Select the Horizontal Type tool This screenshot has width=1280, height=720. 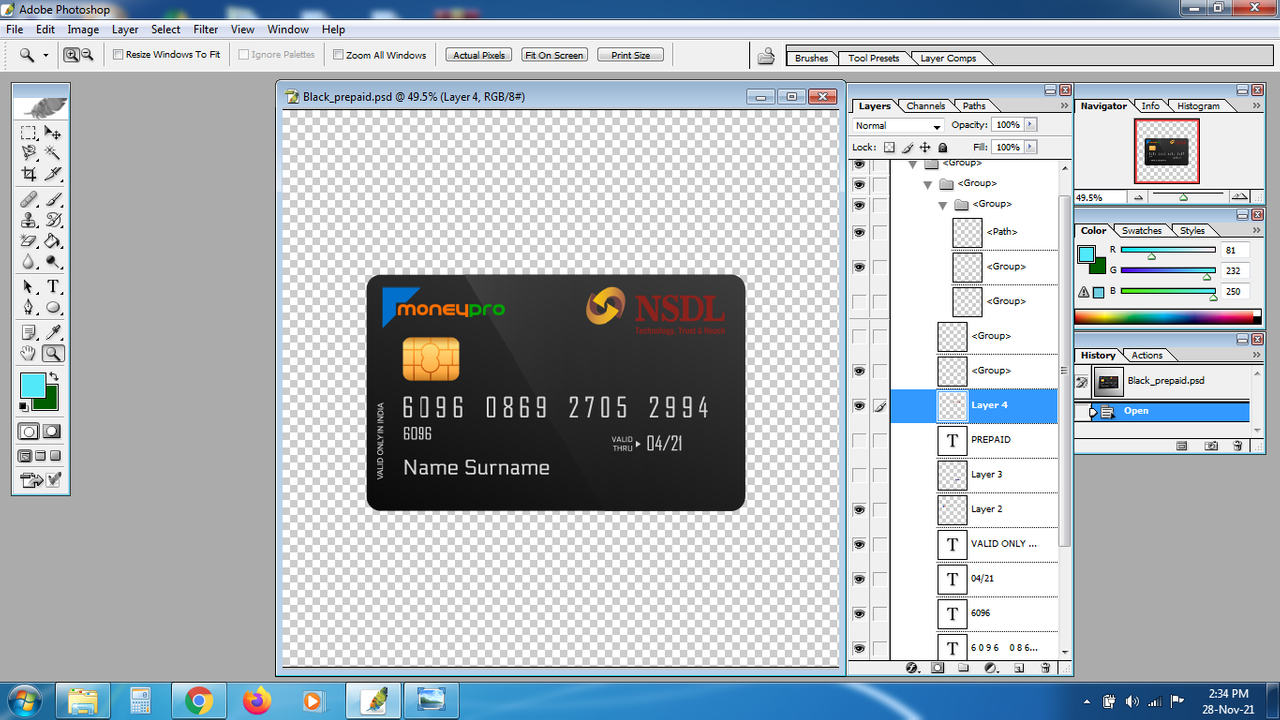(x=53, y=287)
